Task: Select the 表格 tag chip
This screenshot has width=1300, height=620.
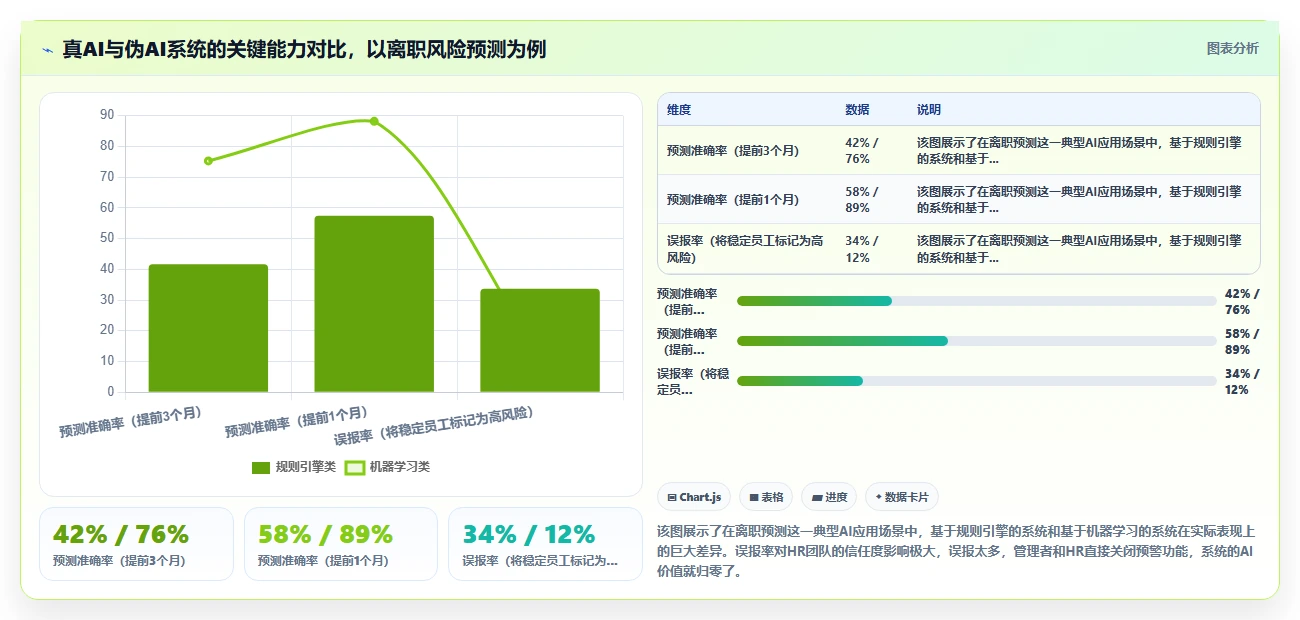Action: click(x=767, y=497)
